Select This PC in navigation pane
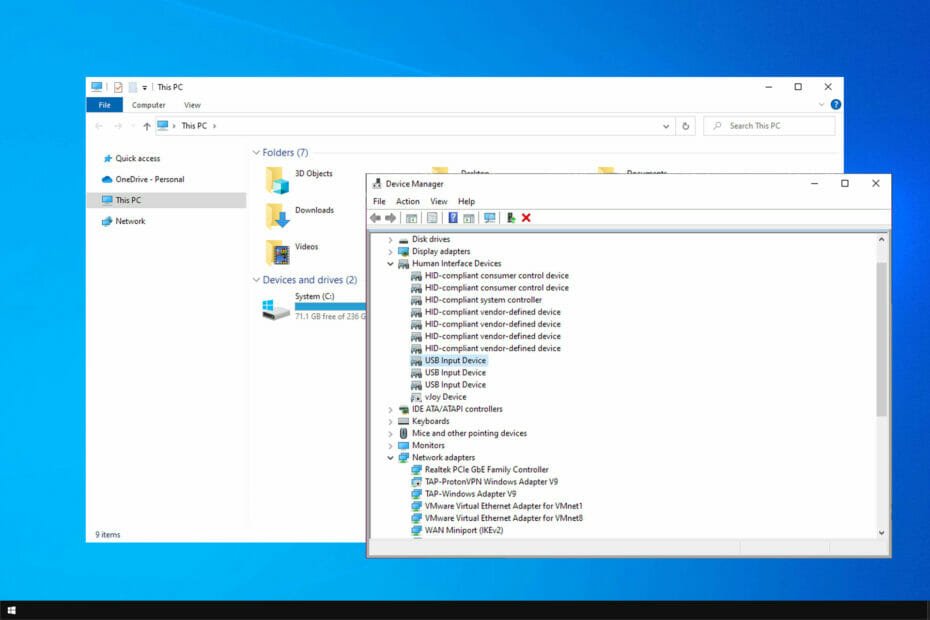The width and height of the screenshot is (930, 620). pos(167,200)
